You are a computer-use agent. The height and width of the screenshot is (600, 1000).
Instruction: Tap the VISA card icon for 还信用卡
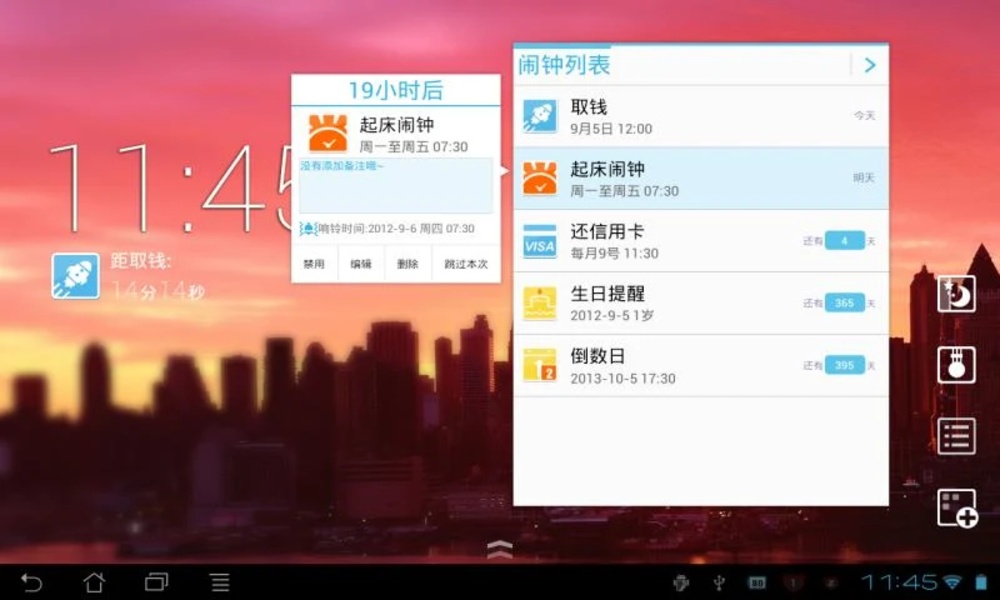540,240
